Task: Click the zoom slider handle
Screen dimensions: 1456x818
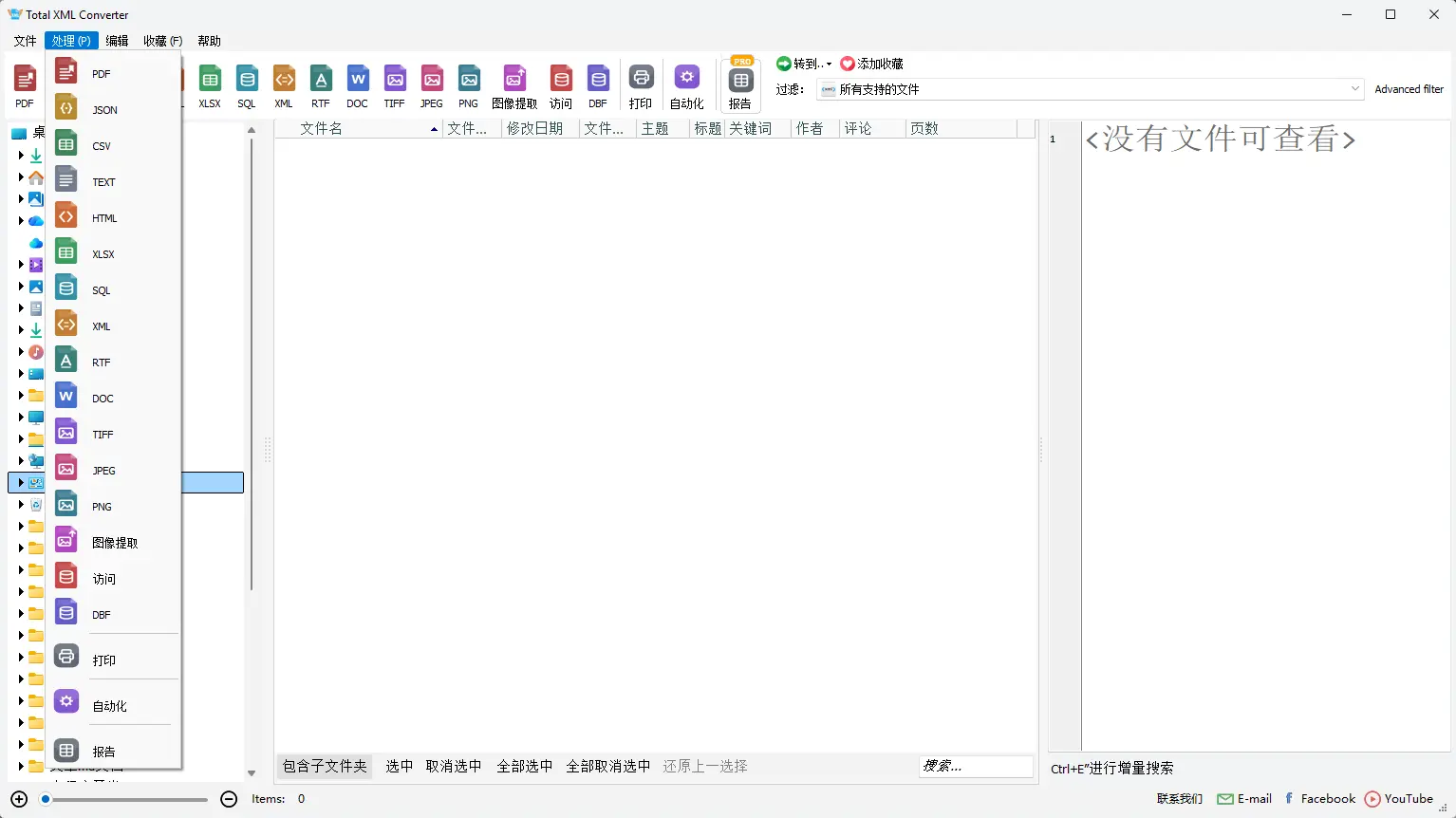Action: coord(45,800)
